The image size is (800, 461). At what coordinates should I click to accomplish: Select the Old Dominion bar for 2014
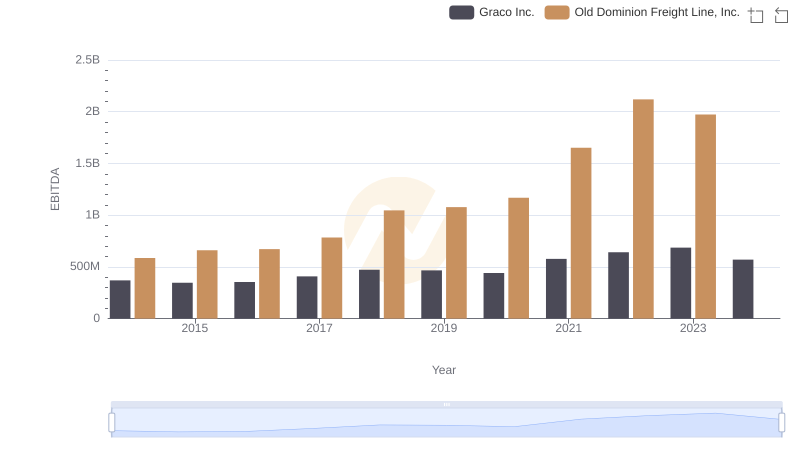click(145, 288)
